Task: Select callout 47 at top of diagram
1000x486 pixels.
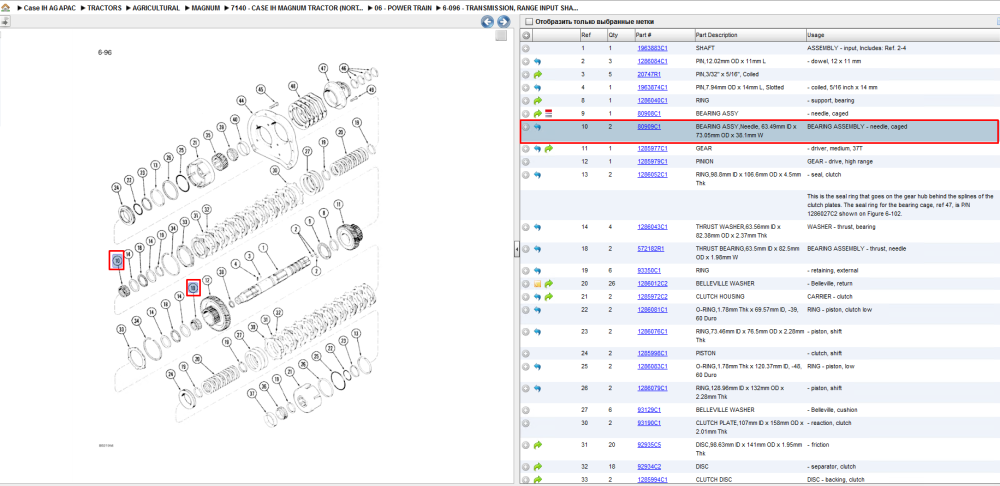Action: point(323,68)
